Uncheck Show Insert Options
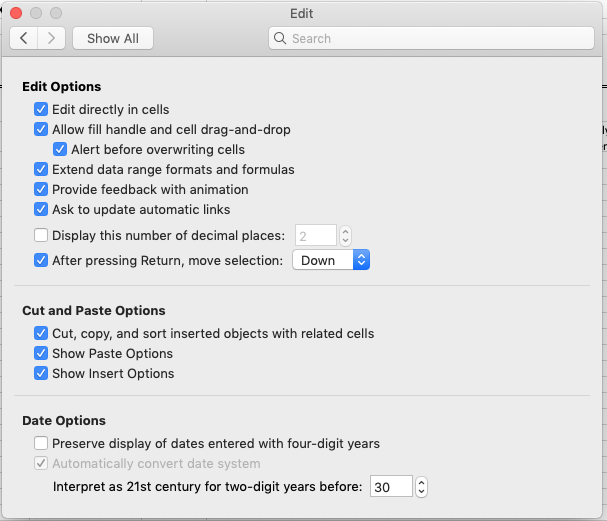Image resolution: width=607 pixels, height=521 pixels. pos(41,374)
